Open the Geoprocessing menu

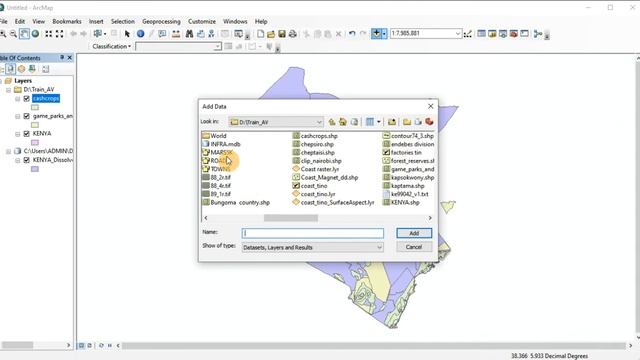click(161, 21)
